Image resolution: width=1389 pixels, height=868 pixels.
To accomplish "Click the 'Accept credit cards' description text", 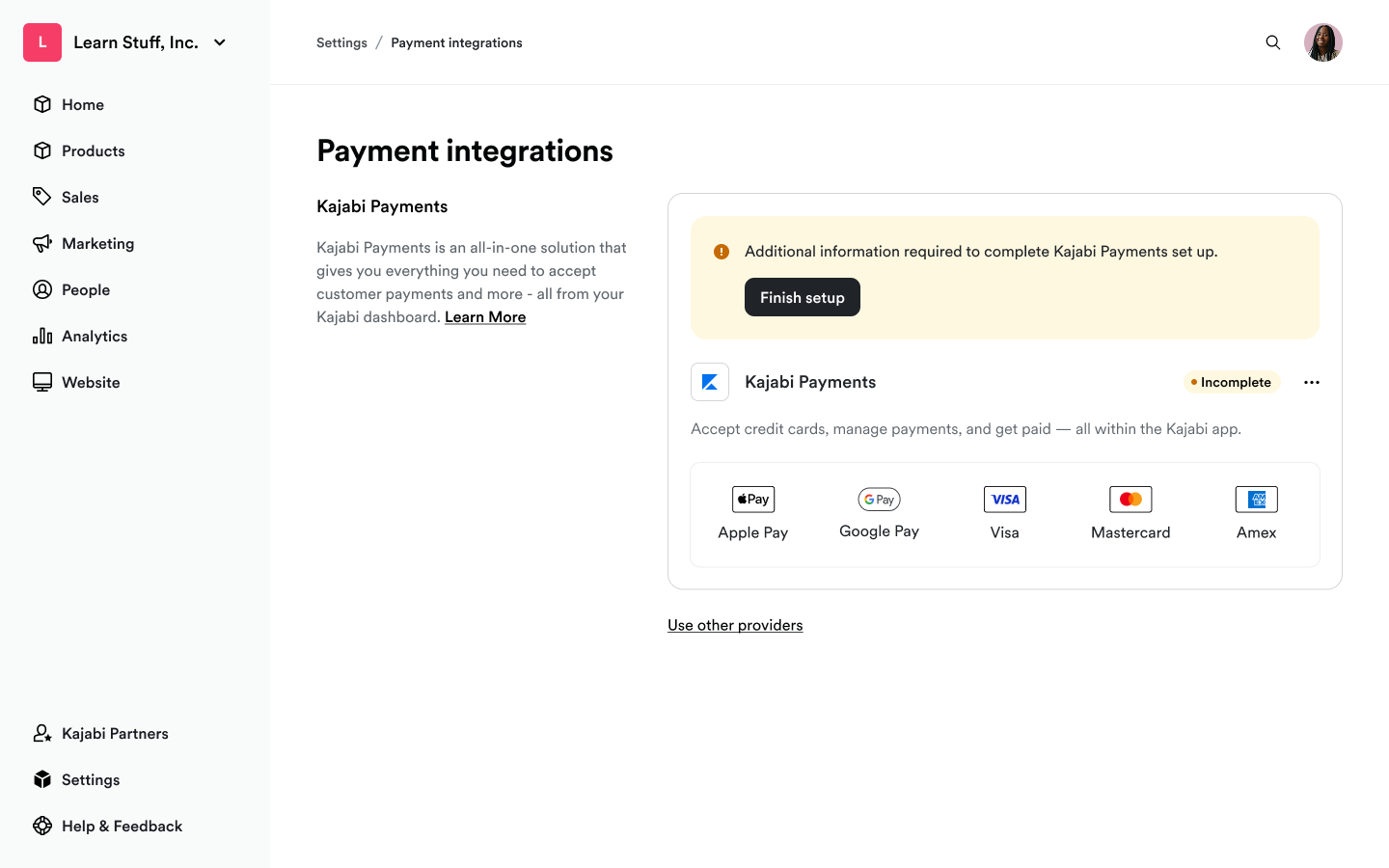I will pyautogui.click(x=966, y=429).
